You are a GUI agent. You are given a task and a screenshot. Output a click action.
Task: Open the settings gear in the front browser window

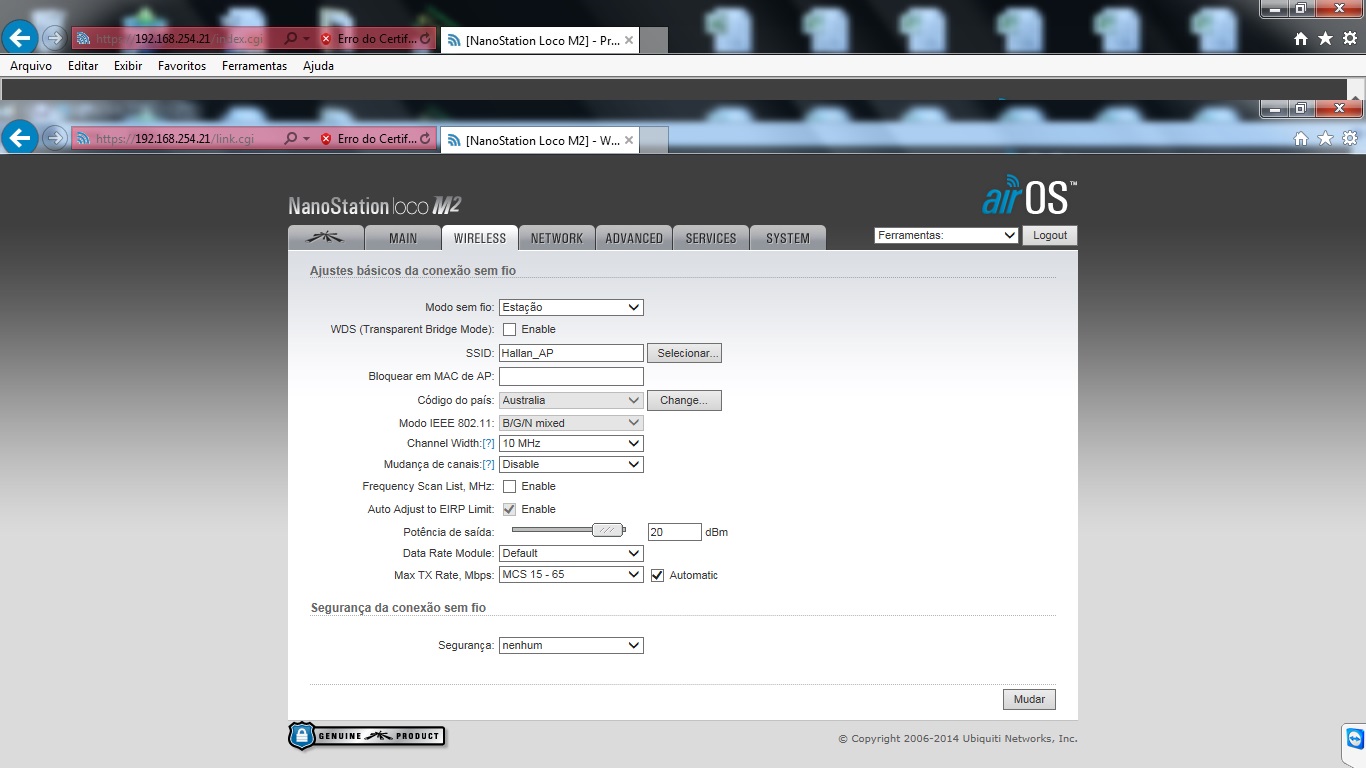point(1350,138)
